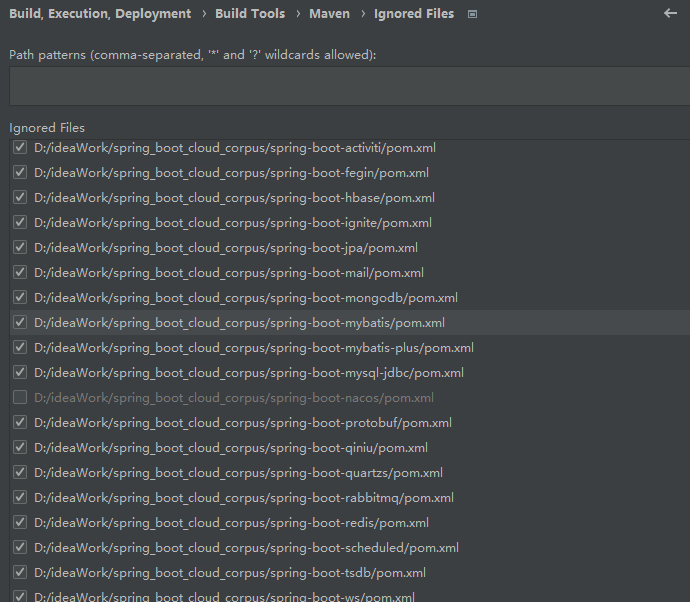Image resolution: width=690 pixels, height=602 pixels.
Task: Uncheck spring-boot-jpa pom.xml checkbox
Action: tap(20, 247)
